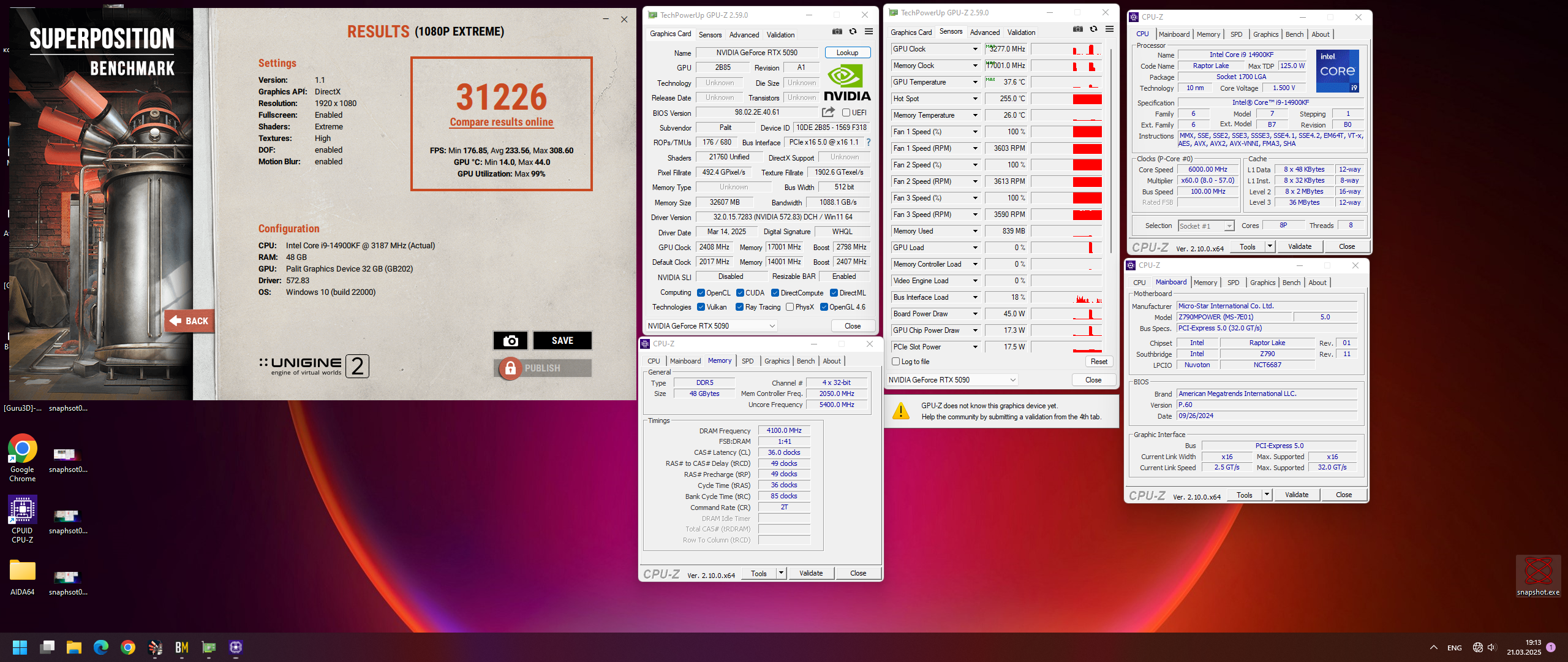Click the Hot Spot red sensor graph

point(1067,99)
